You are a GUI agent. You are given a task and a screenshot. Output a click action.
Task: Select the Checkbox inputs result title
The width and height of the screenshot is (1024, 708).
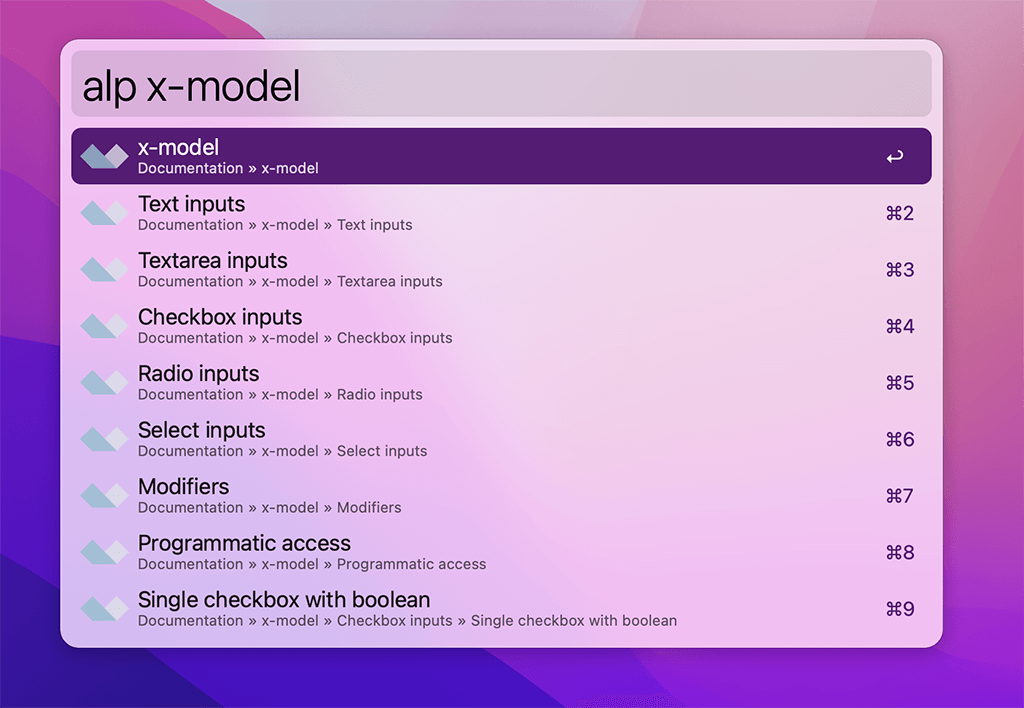(x=220, y=317)
